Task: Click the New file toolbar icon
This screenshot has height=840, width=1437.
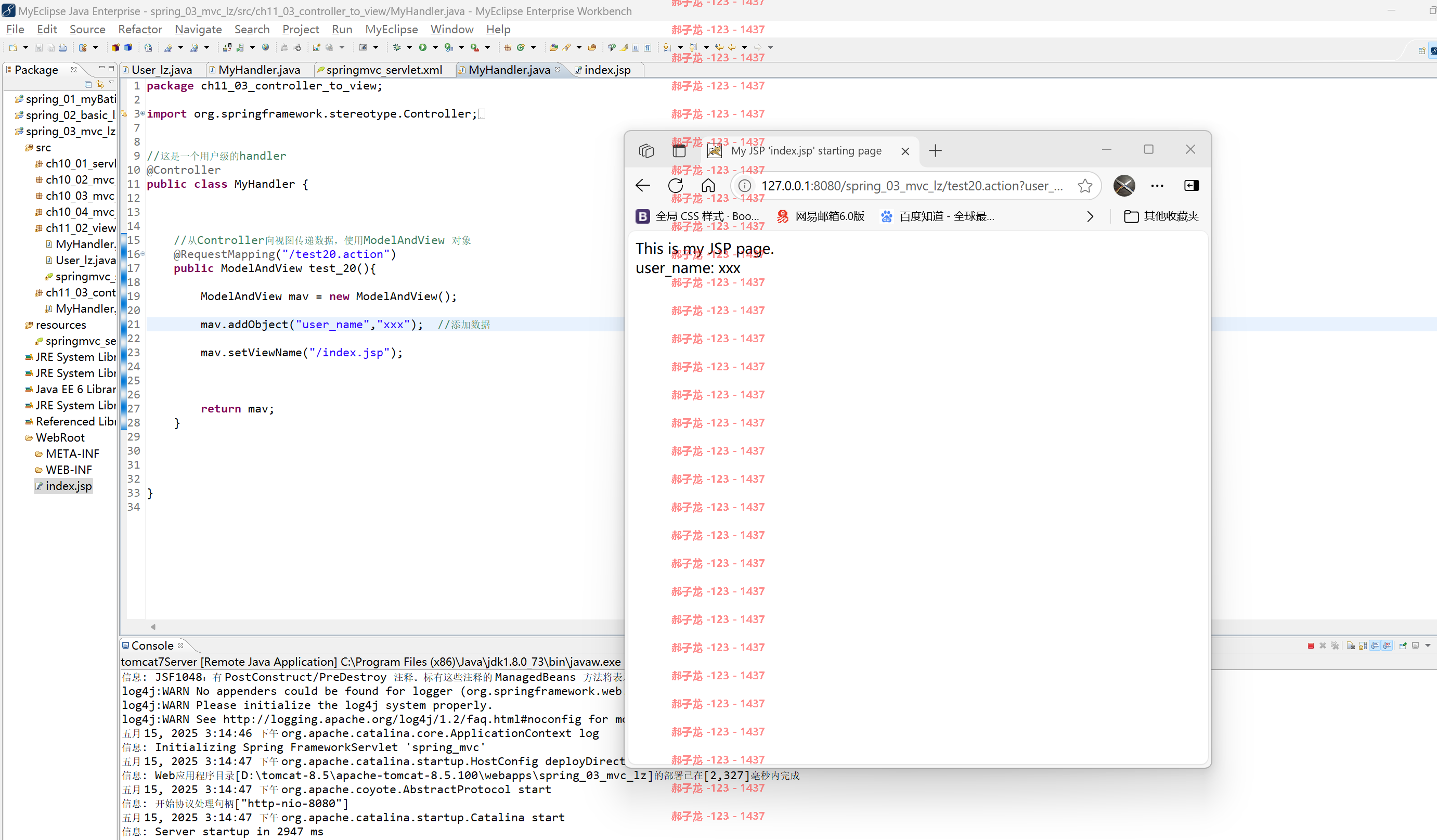Action: (12, 47)
